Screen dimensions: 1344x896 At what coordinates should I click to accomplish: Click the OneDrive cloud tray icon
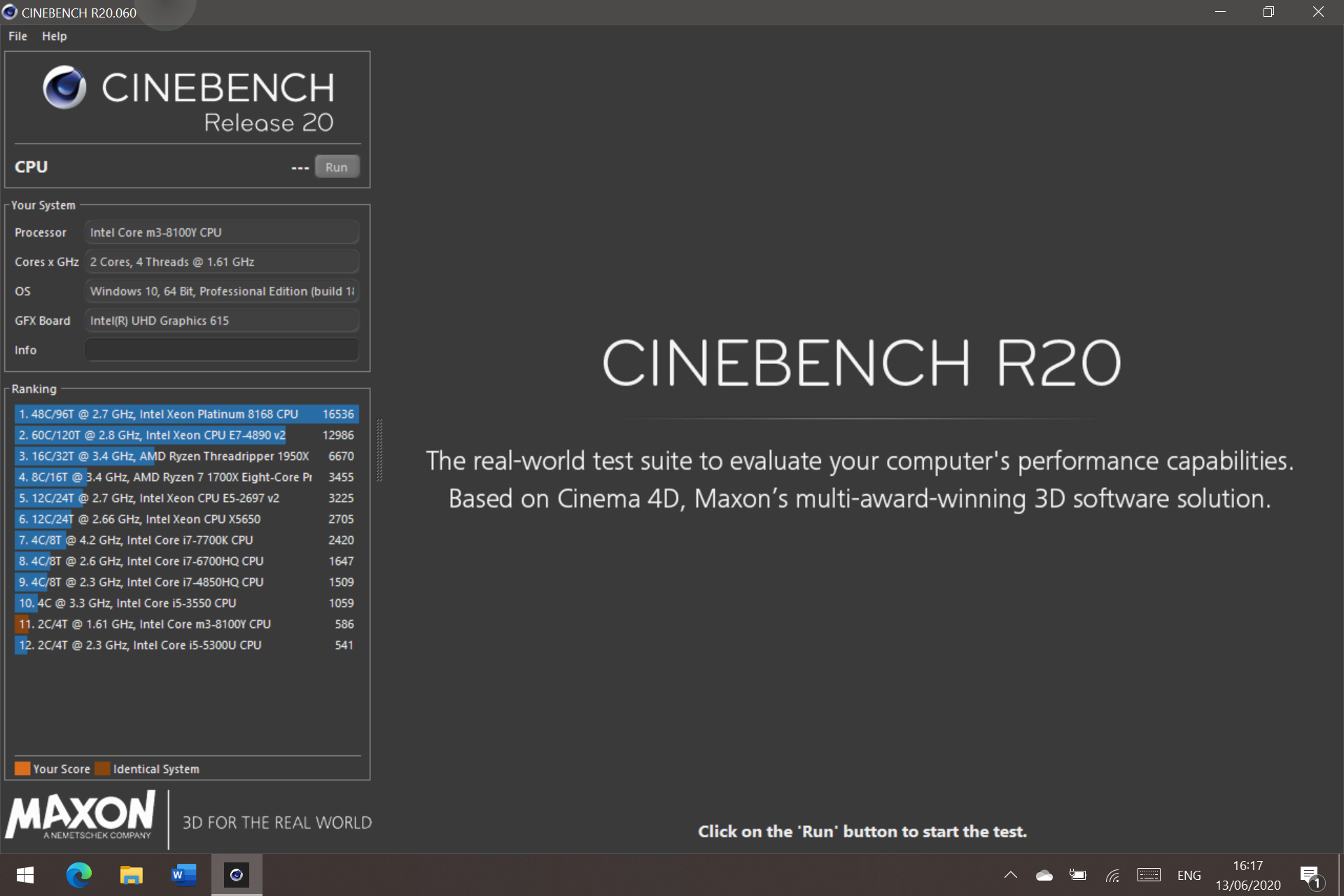pos(1044,875)
